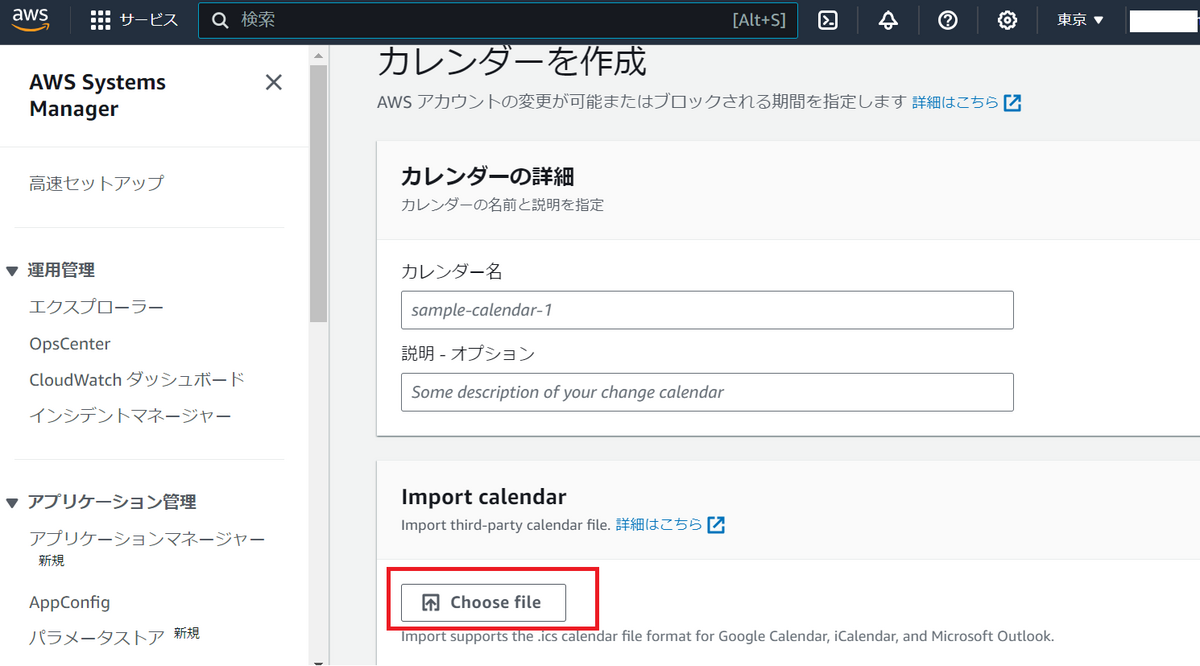Collapse the アプリケーション管理 section
The width and height of the screenshot is (1200, 666).
coord(12,502)
